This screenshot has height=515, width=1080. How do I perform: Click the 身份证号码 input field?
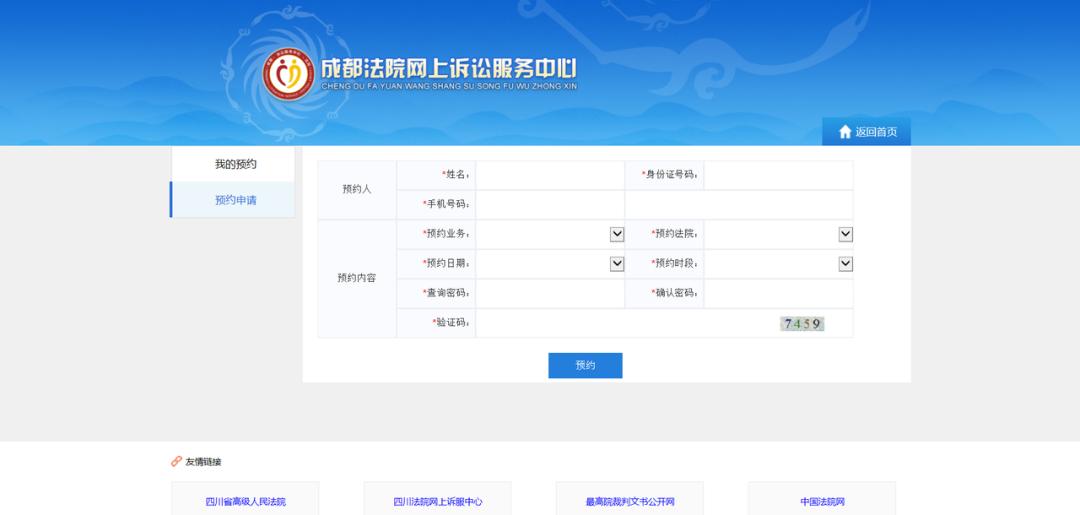pos(778,175)
